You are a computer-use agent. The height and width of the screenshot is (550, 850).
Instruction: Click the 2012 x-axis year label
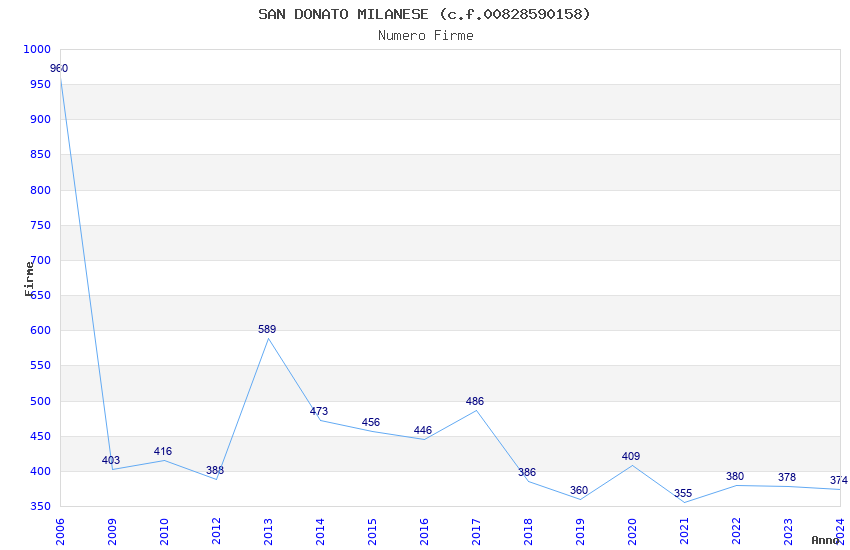216,531
